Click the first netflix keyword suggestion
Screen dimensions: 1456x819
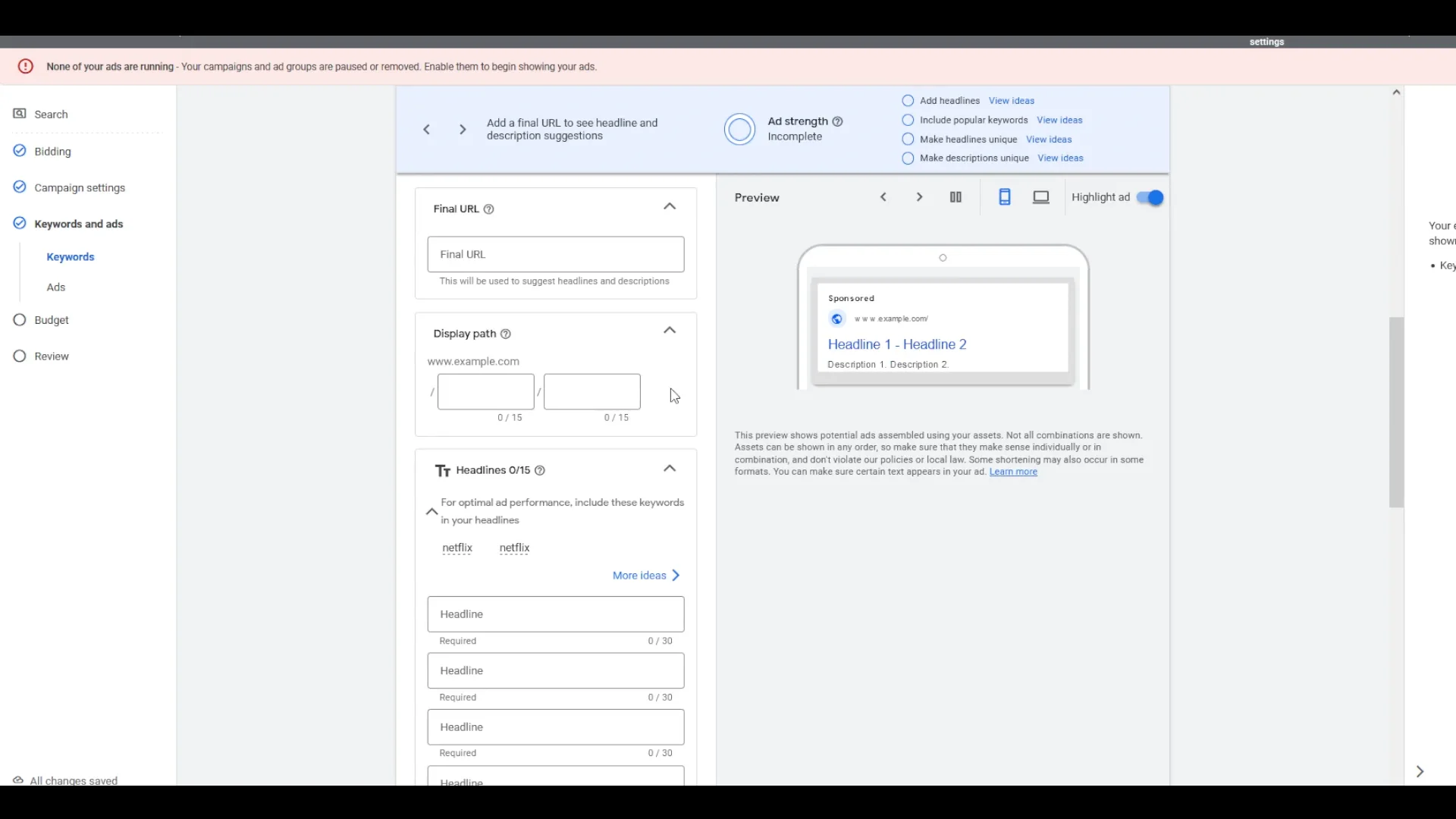tap(457, 548)
